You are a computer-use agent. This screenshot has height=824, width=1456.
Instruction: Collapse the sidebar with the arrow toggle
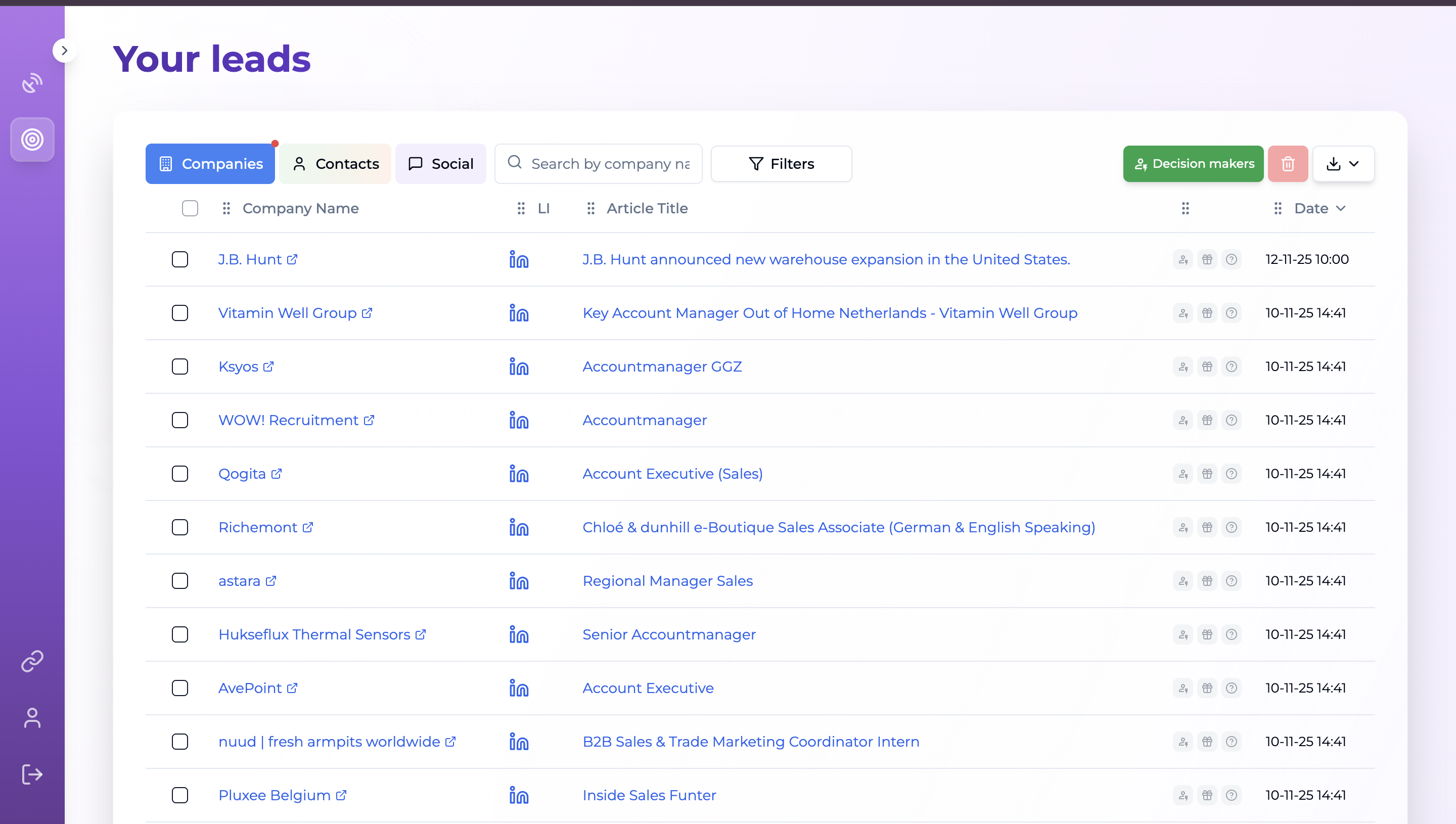click(65, 50)
